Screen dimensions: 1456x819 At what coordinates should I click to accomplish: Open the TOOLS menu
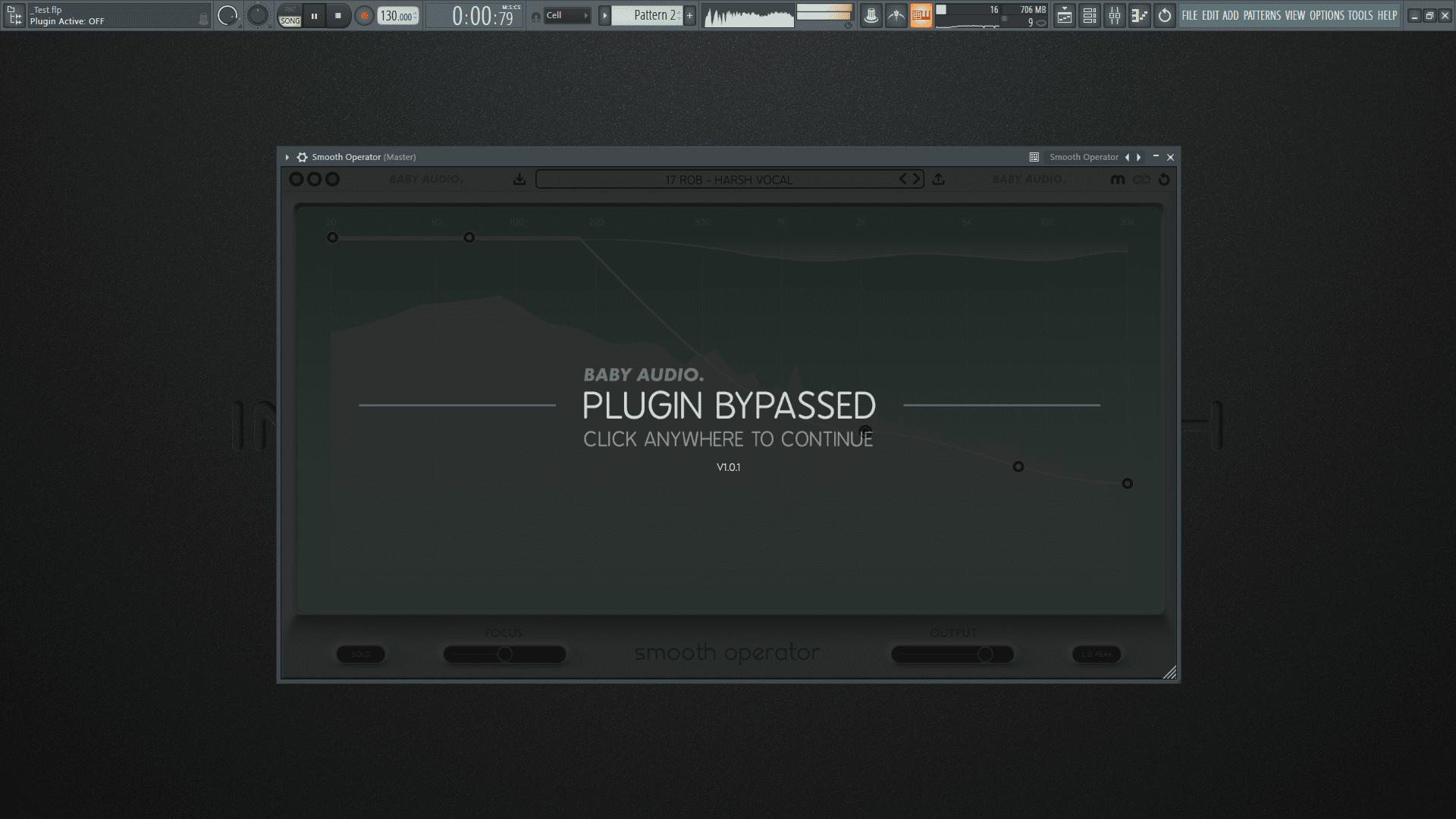coord(1360,15)
